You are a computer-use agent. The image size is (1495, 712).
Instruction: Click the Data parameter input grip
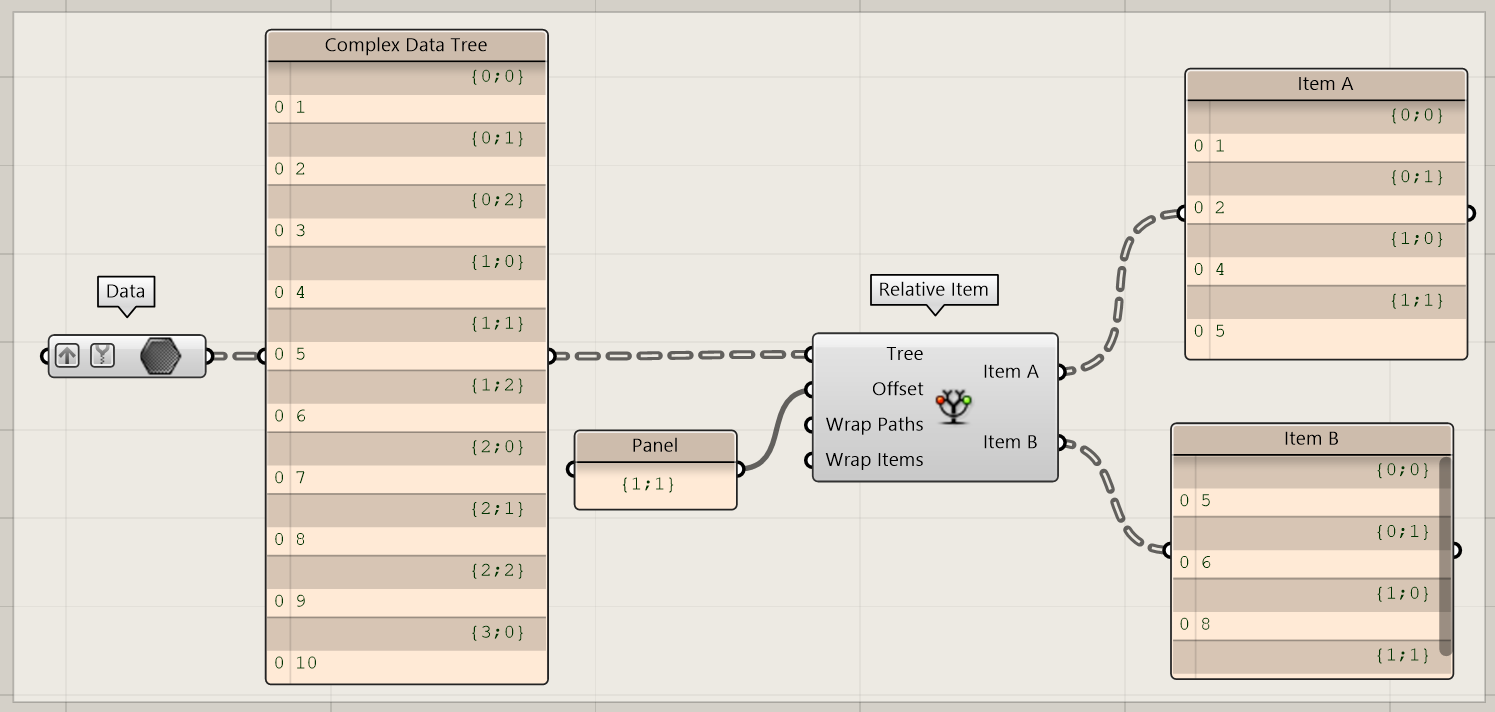click(45, 356)
